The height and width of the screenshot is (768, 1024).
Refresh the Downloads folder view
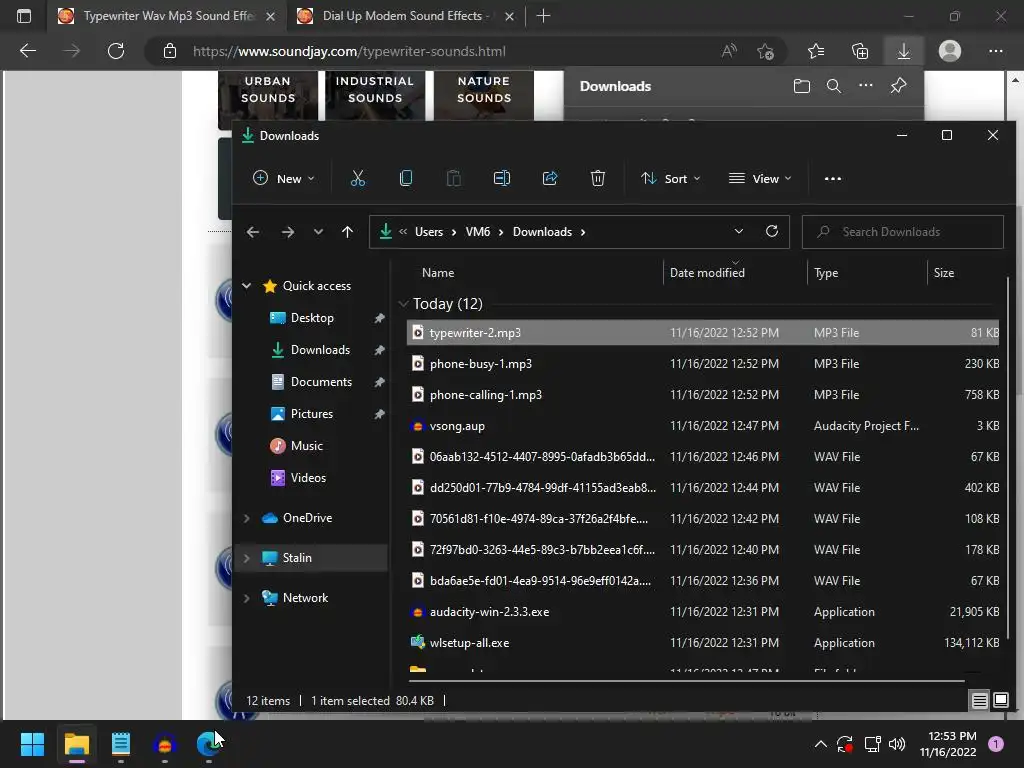(x=771, y=231)
